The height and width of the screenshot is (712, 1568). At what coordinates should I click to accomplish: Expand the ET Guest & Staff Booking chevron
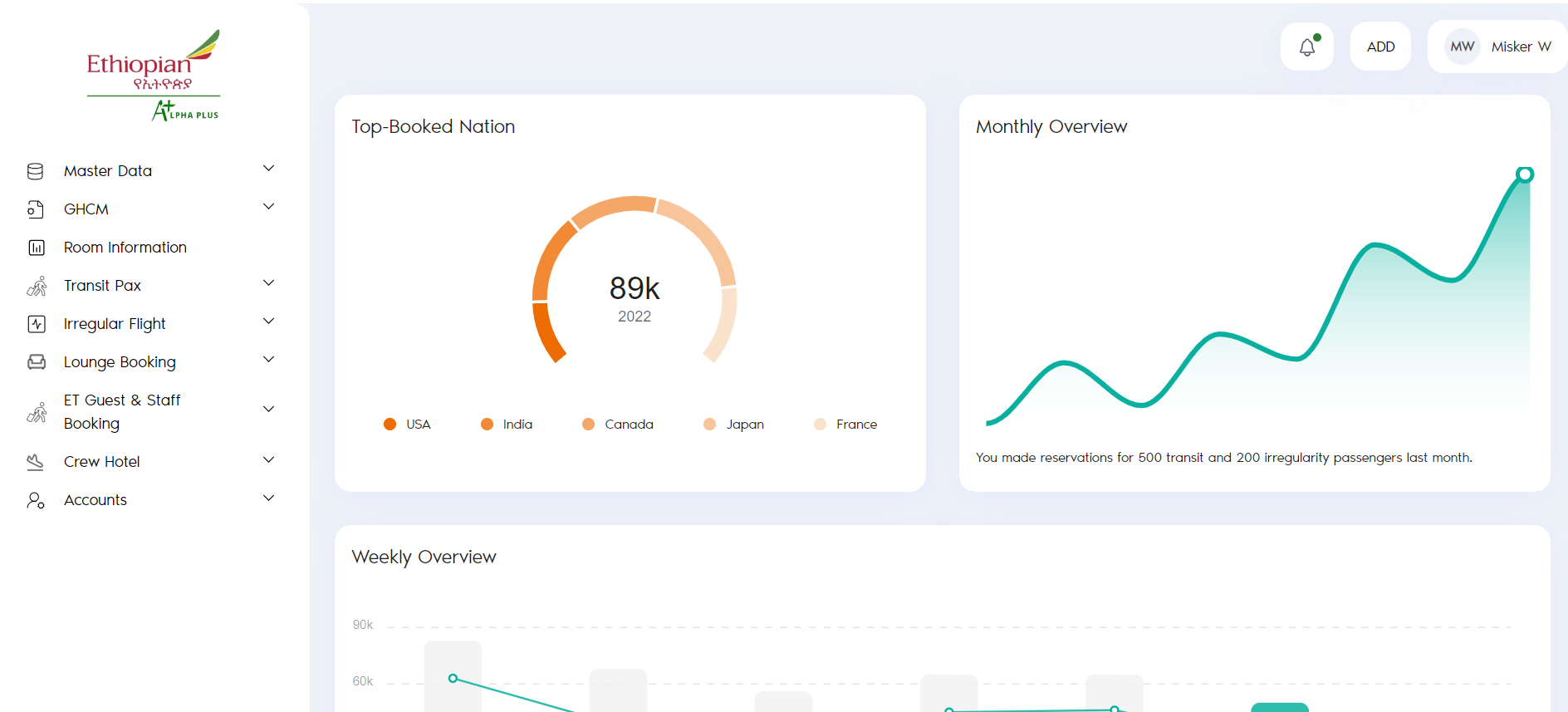coord(268,410)
